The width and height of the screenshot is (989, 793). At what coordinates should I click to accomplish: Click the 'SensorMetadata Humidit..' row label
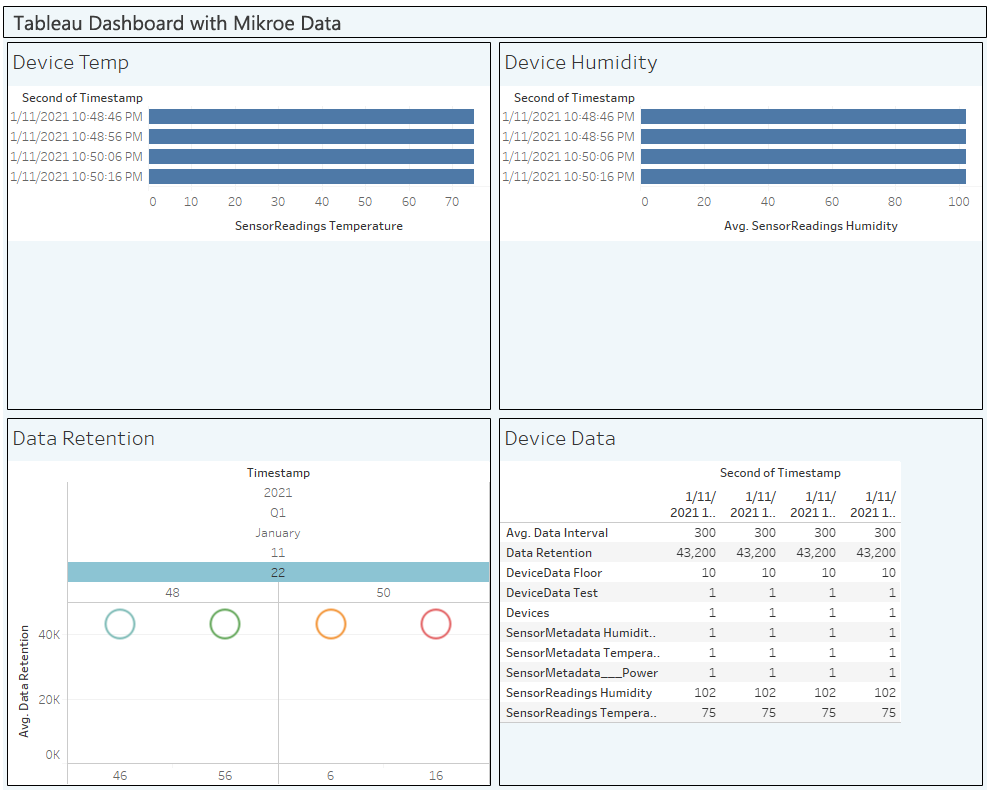581,633
